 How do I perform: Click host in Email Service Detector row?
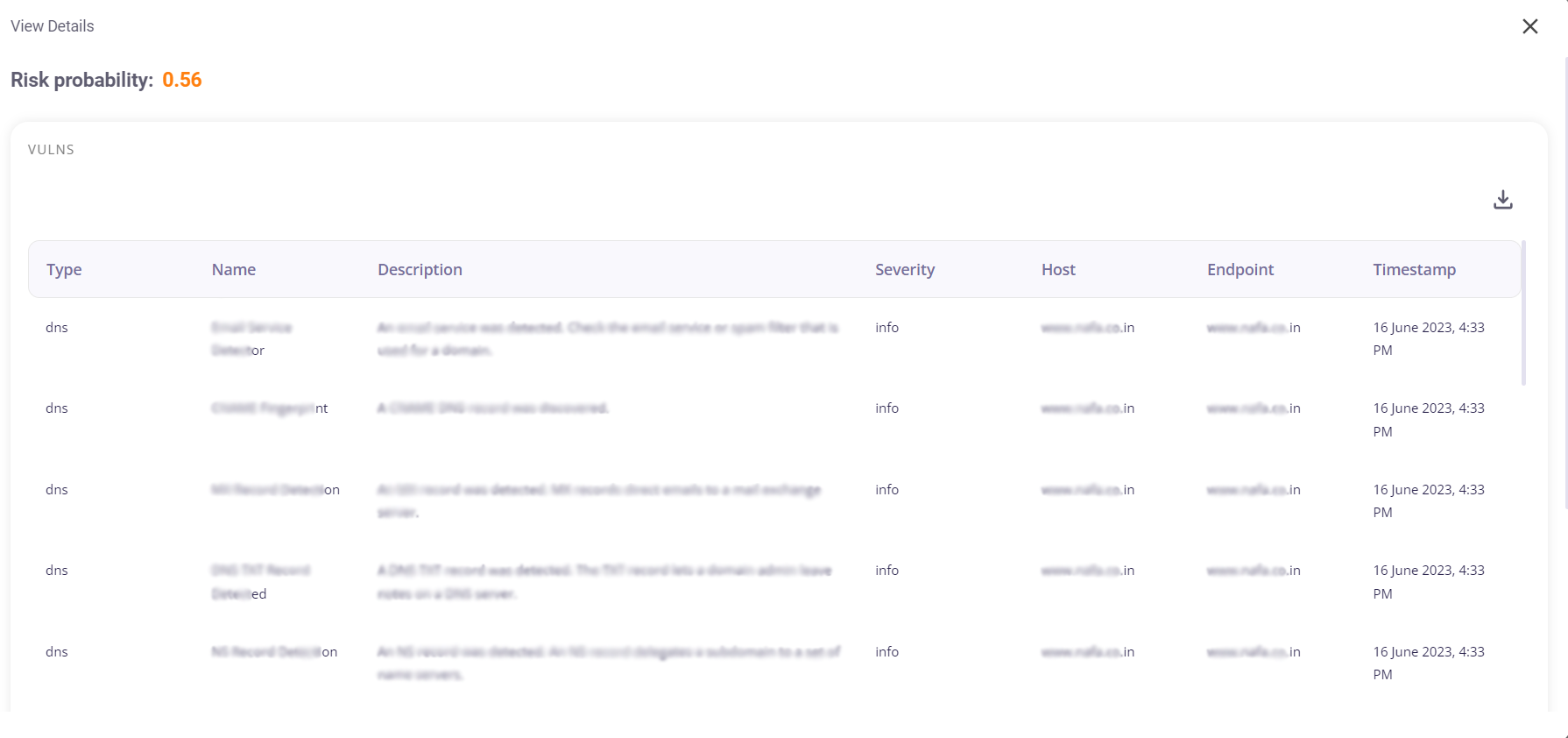coord(1088,328)
